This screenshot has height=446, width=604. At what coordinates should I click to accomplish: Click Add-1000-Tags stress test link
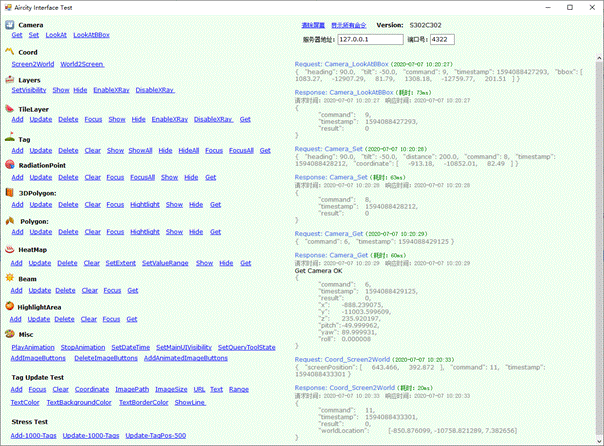click(34, 436)
